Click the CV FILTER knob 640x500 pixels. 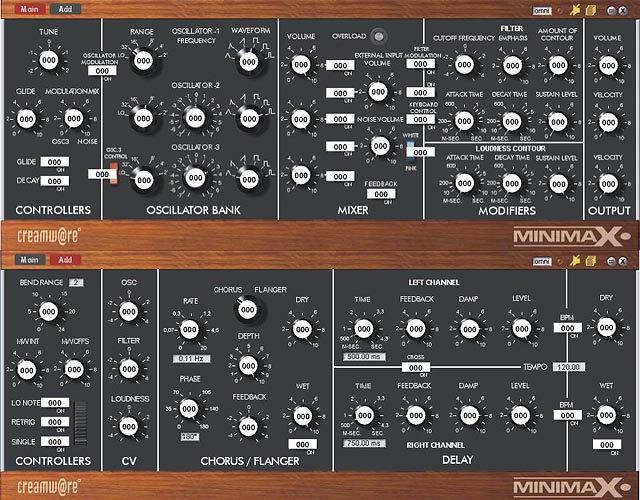(129, 369)
